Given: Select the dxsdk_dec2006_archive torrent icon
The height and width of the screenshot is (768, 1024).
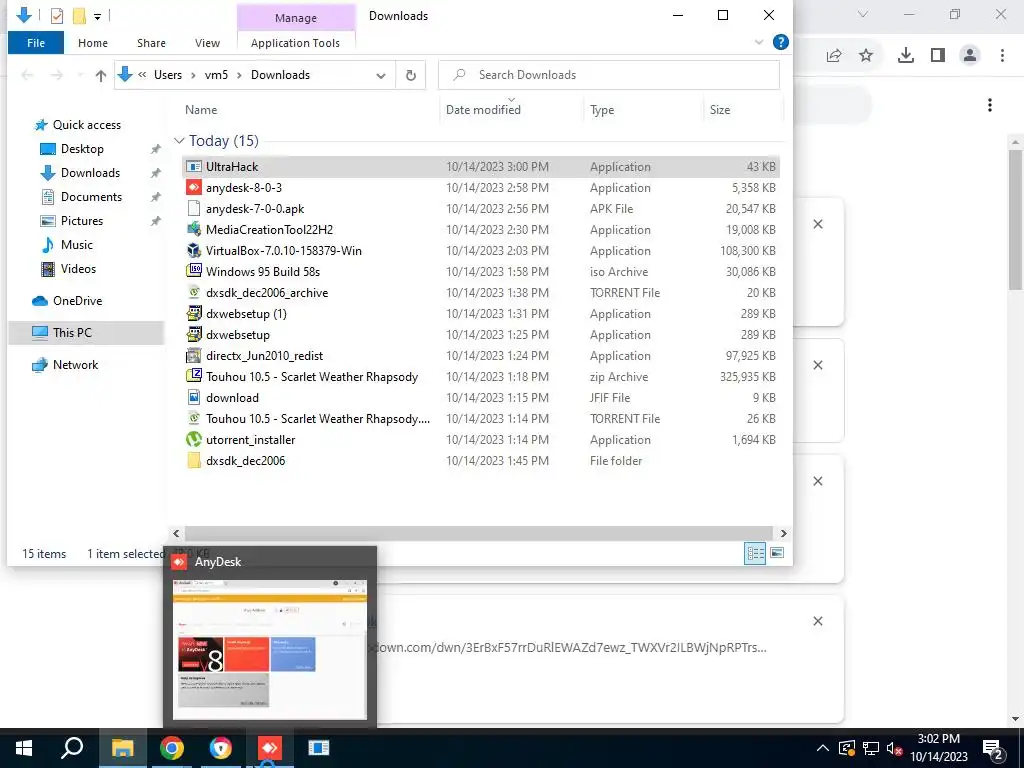Looking at the screenshot, I should (193, 293).
